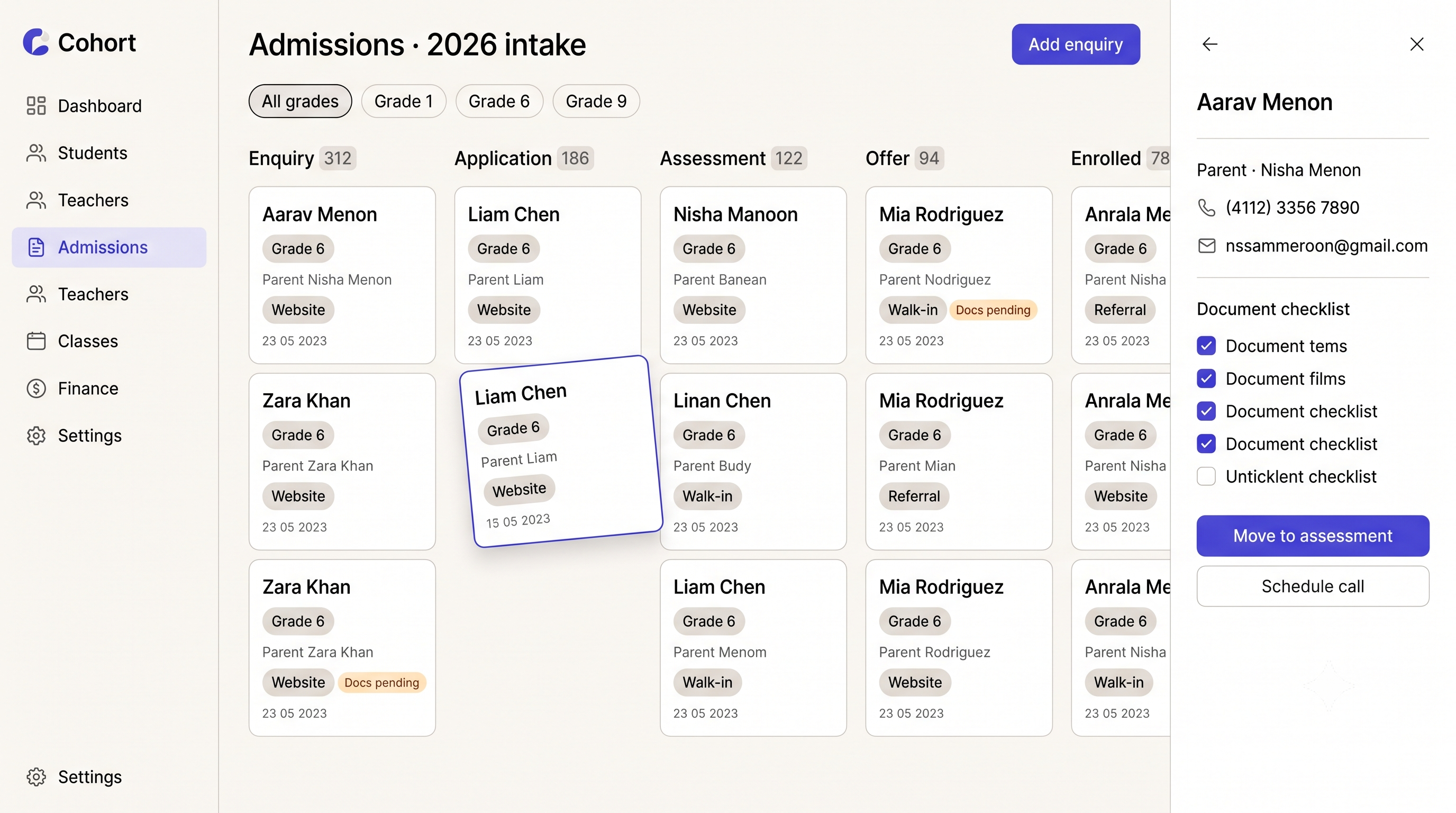1456x813 pixels.
Task: Select the tilted Liam Chen card dated 15 05 2023
Action: (561, 451)
